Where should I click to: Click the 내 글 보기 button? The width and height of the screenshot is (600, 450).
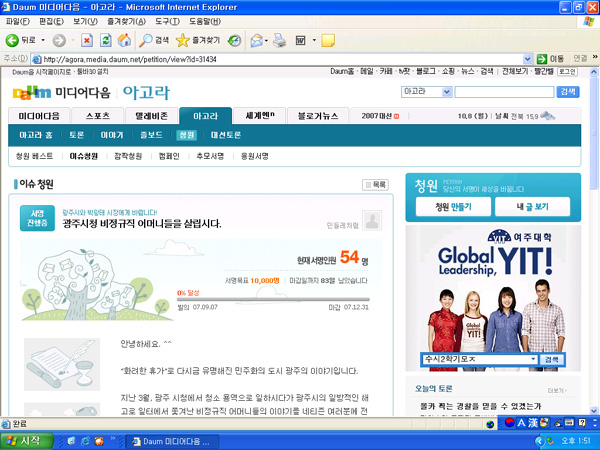(x=532, y=207)
